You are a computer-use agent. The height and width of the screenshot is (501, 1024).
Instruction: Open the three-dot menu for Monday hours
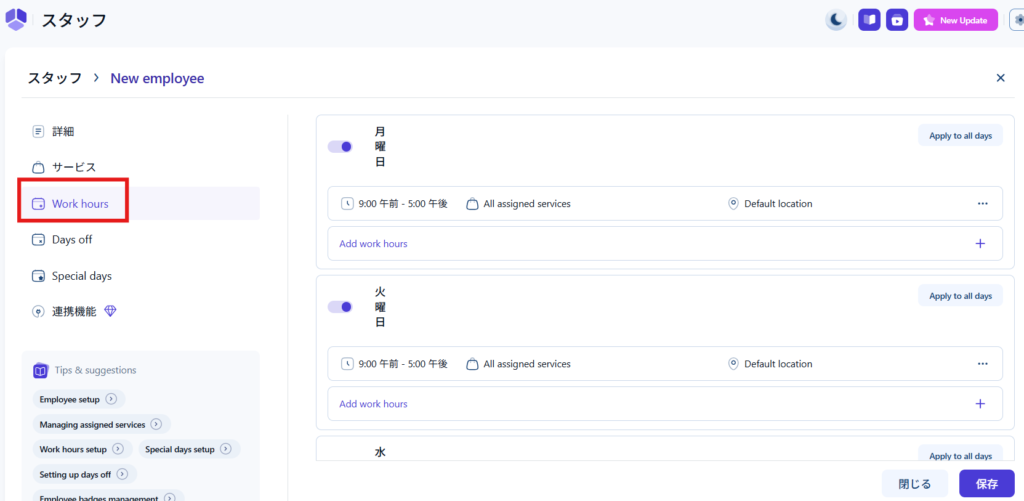point(982,203)
